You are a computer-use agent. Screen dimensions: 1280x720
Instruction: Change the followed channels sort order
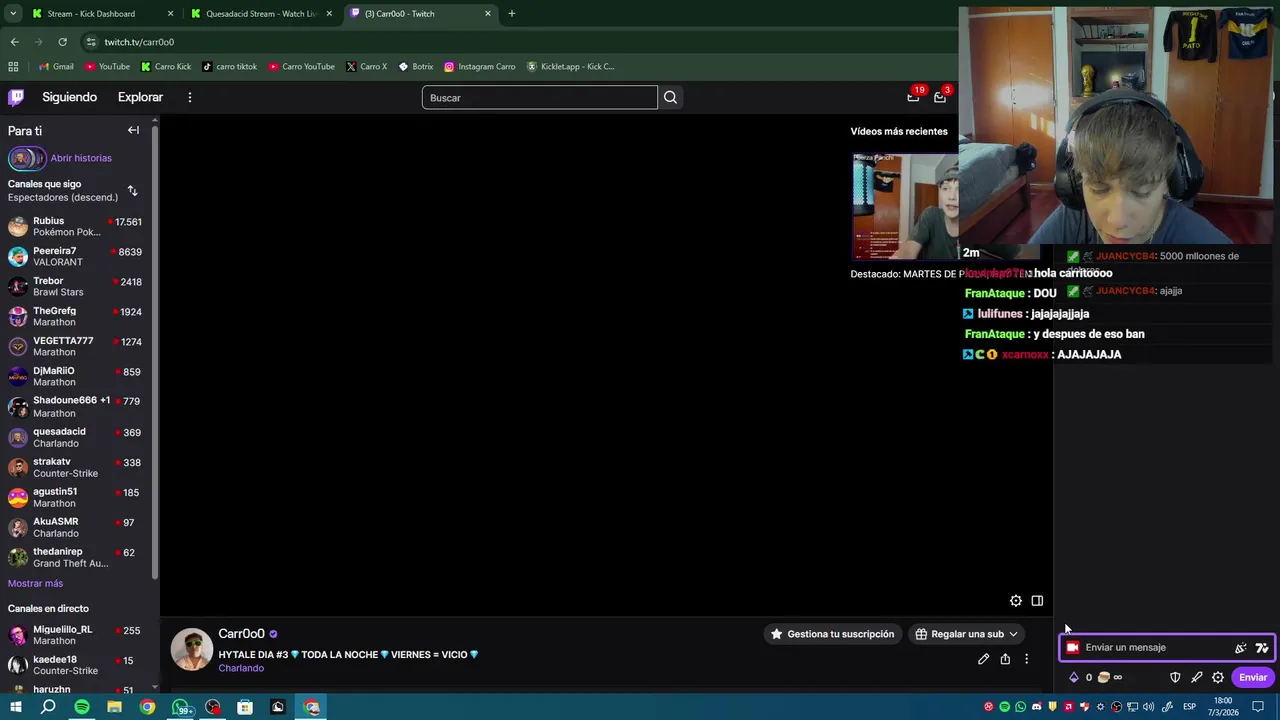(x=132, y=190)
